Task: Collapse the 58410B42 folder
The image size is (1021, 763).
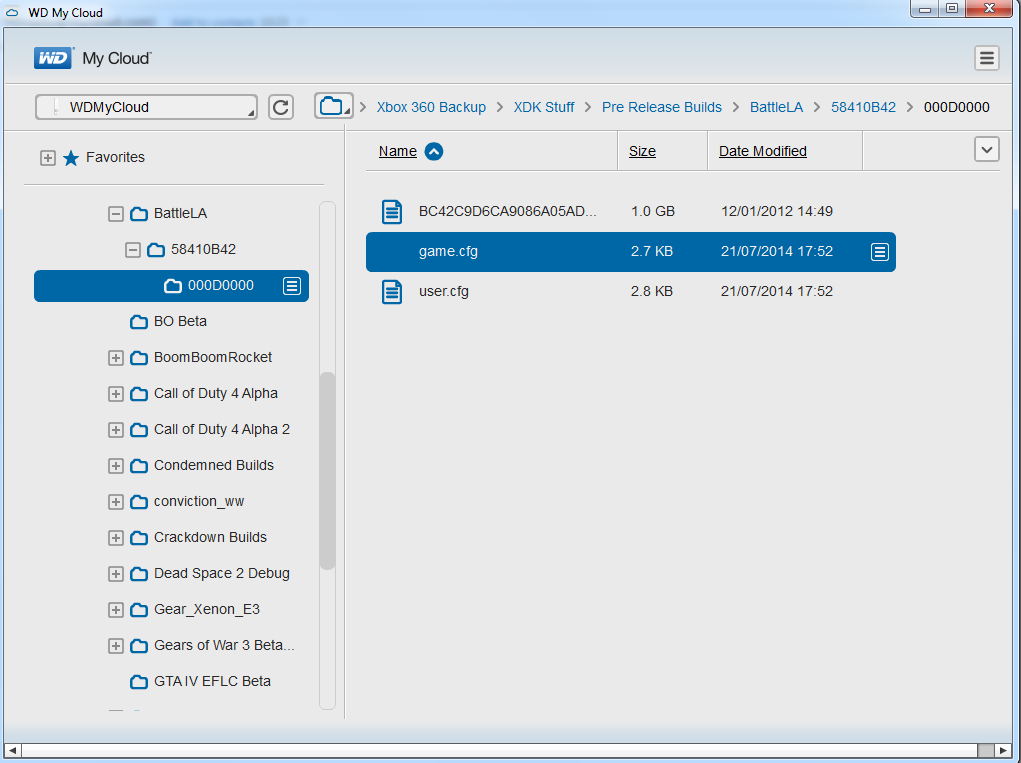Action: click(x=133, y=250)
